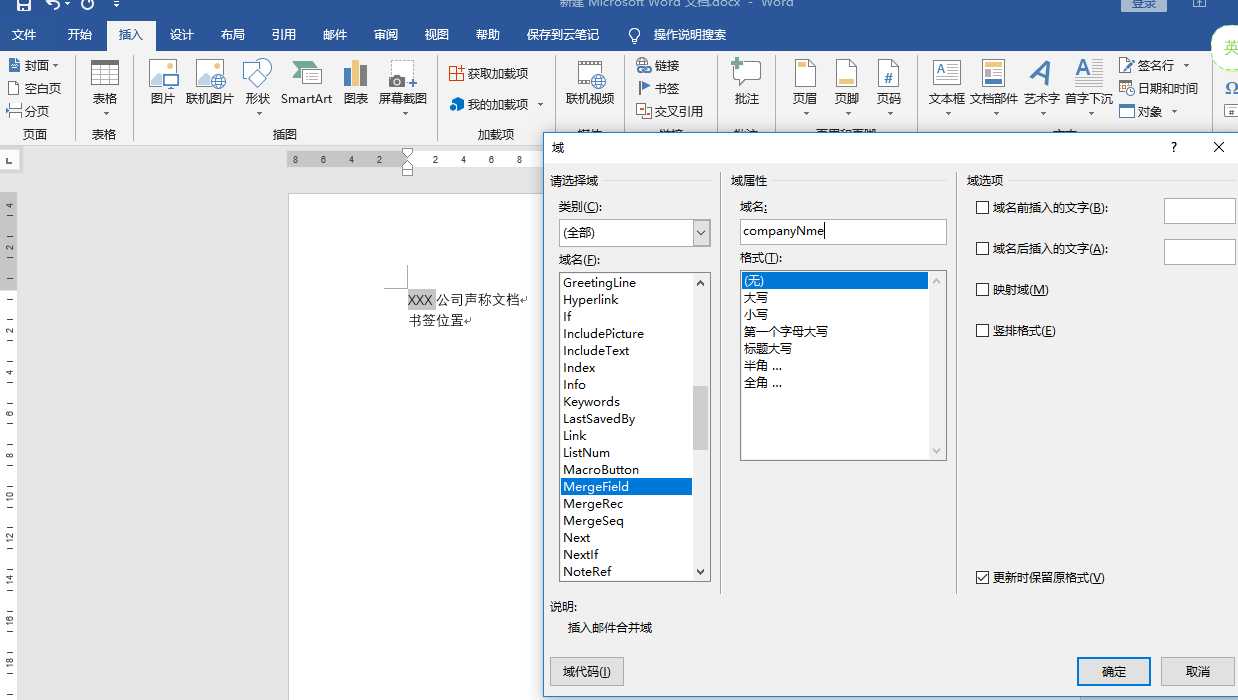Undo the last action from the quick toolbar
The height and width of the screenshot is (700, 1238).
[53, 5]
